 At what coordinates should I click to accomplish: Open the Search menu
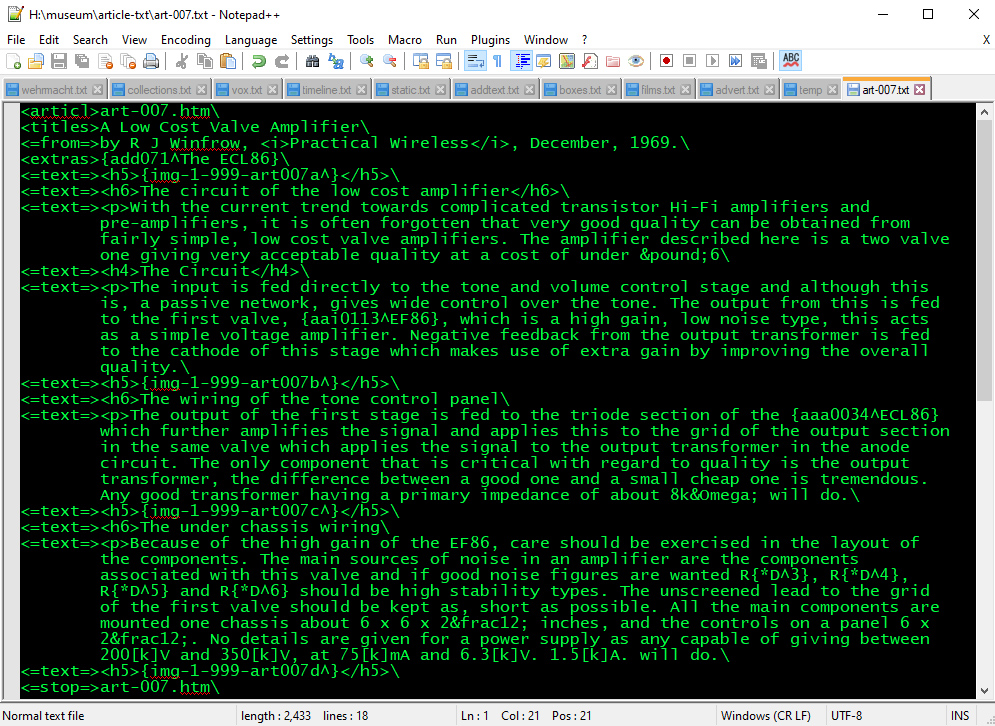coord(90,40)
